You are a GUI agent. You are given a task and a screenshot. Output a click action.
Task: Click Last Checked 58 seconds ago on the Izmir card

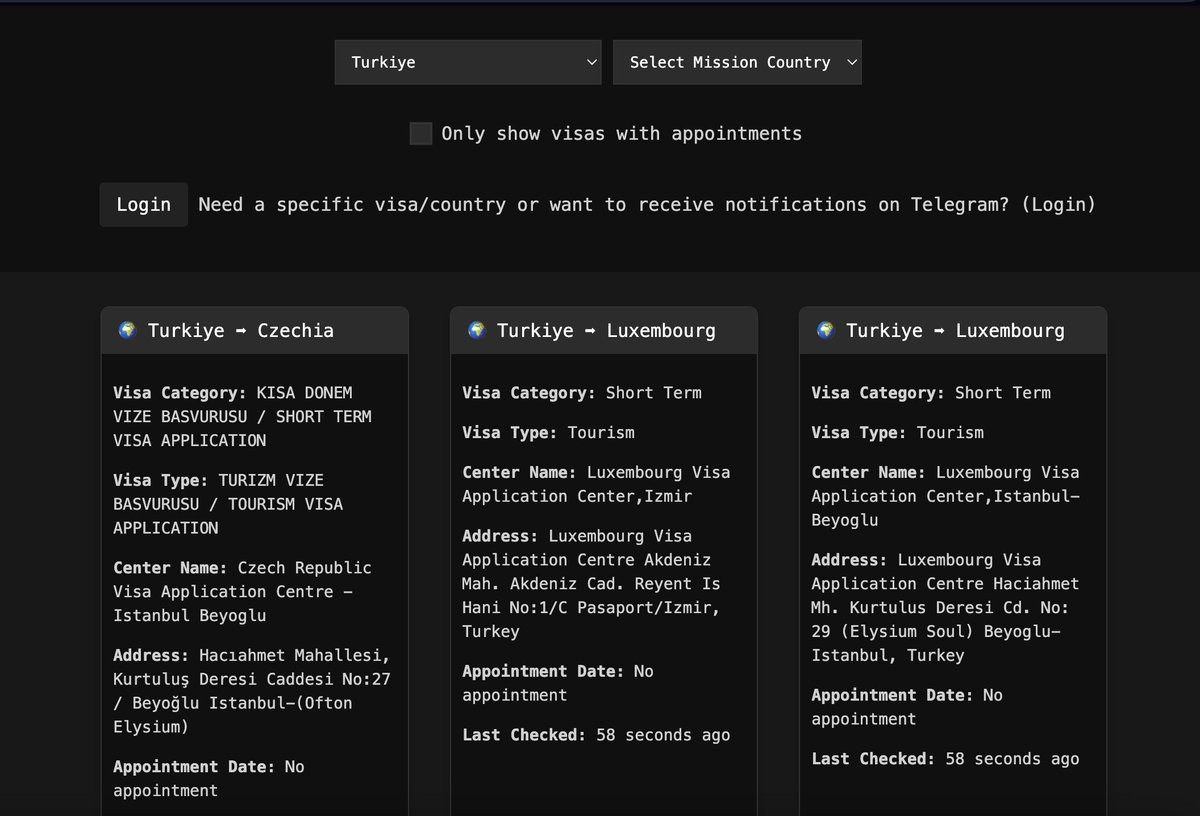(x=596, y=735)
